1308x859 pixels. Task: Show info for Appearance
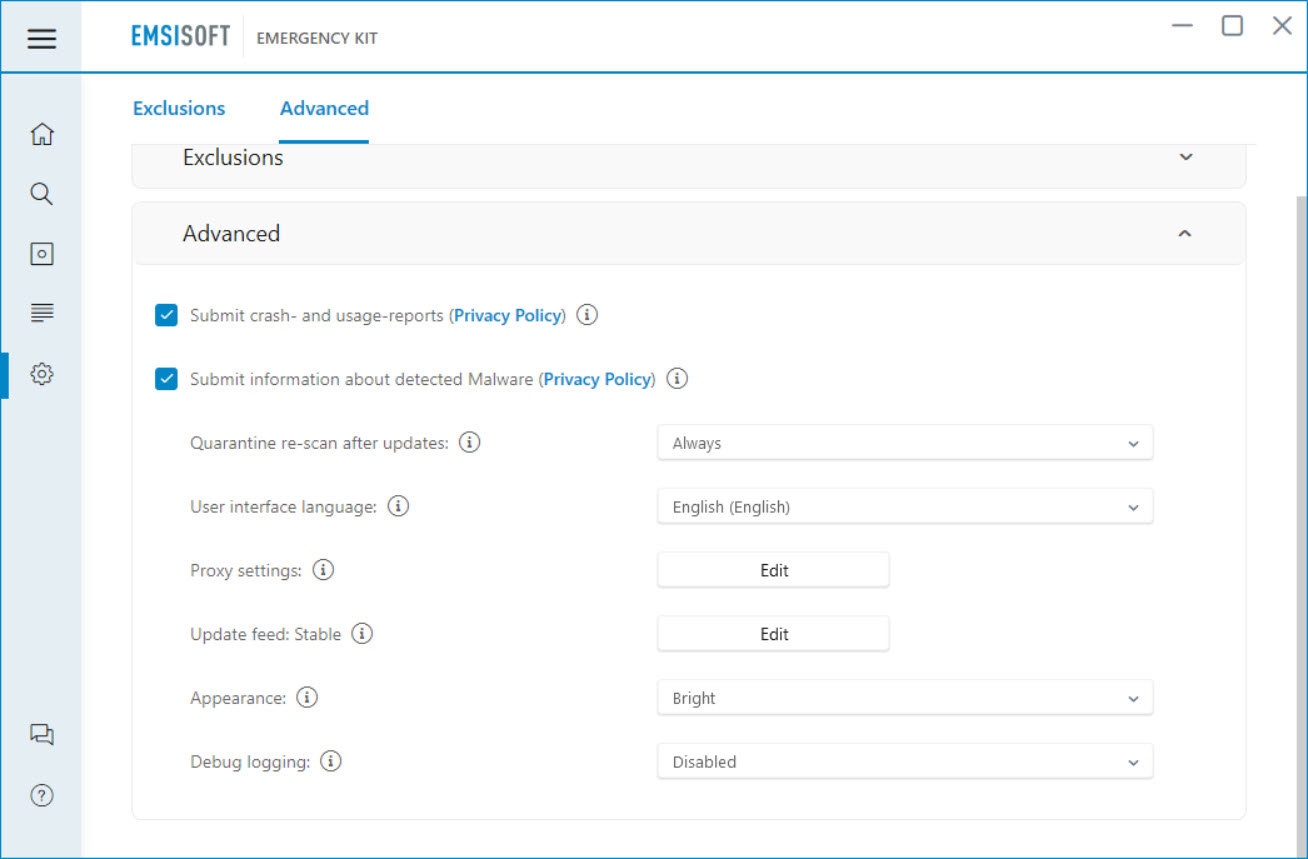pyautogui.click(x=307, y=697)
